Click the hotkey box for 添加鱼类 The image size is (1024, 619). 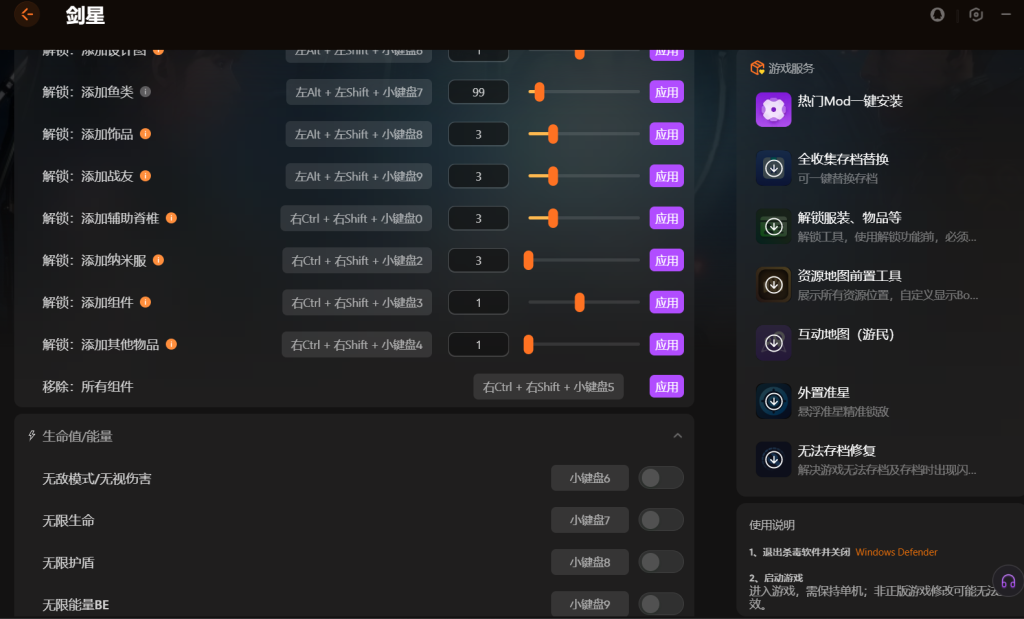coord(359,92)
